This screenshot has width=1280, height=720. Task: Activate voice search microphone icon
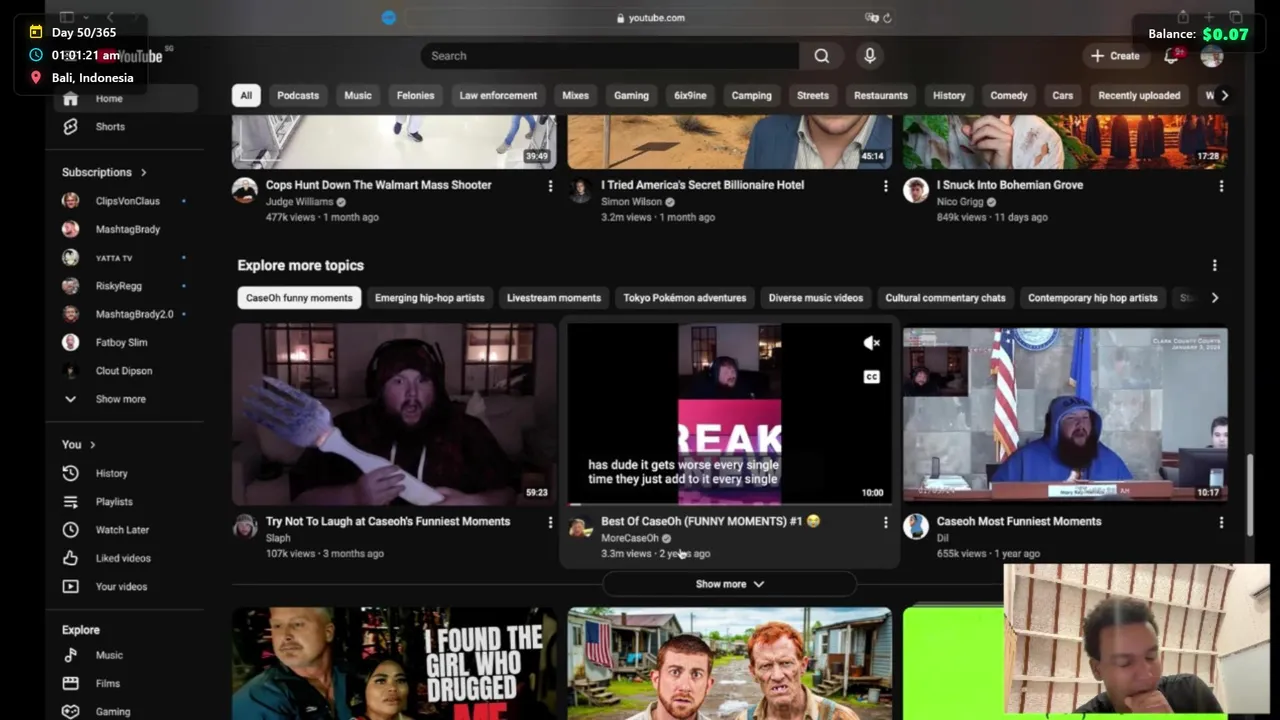[x=870, y=56]
